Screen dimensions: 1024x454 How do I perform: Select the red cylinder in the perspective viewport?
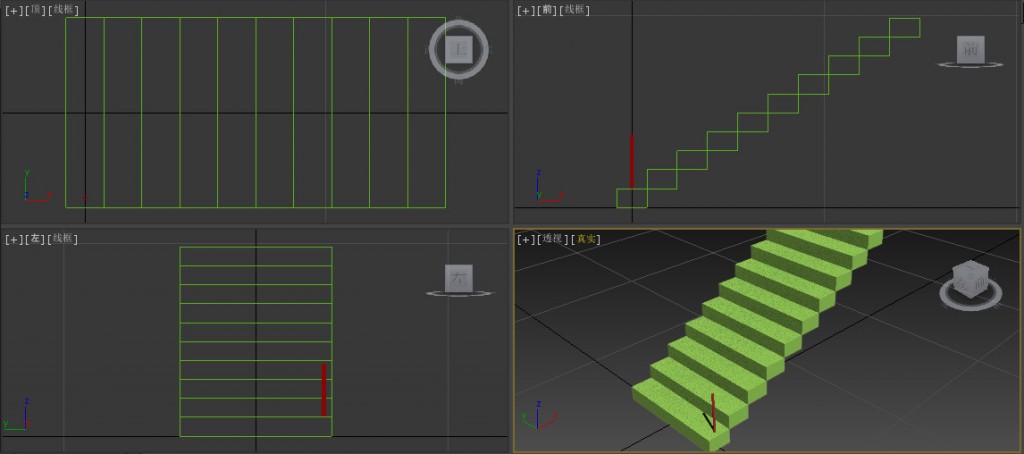713,412
